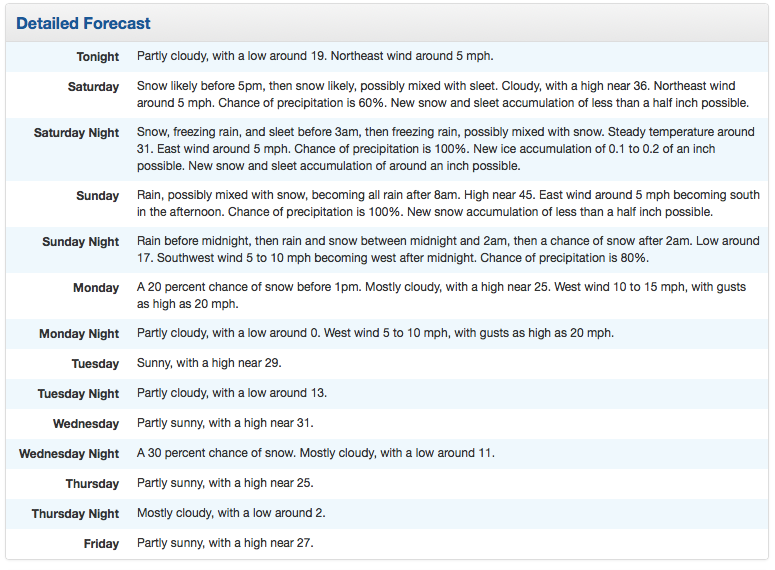Click the Tuesday daytime row label

click(95, 364)
